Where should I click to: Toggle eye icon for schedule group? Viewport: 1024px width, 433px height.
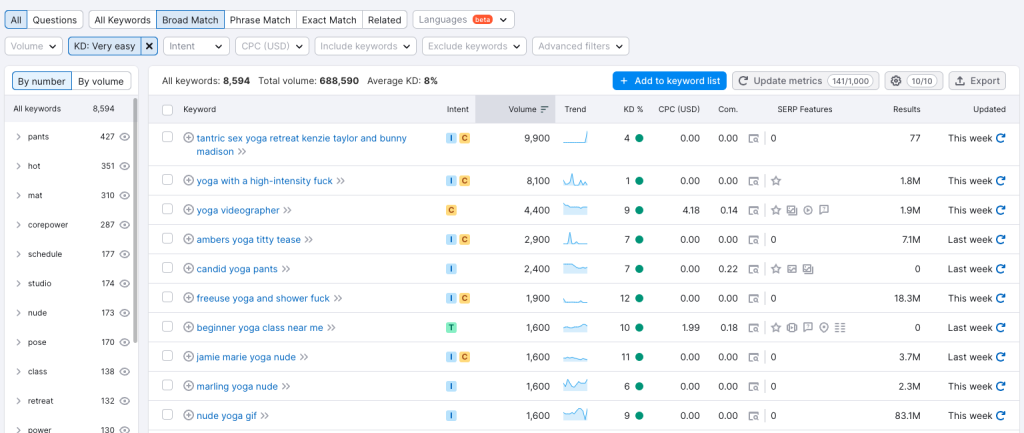tap(125, 254)
